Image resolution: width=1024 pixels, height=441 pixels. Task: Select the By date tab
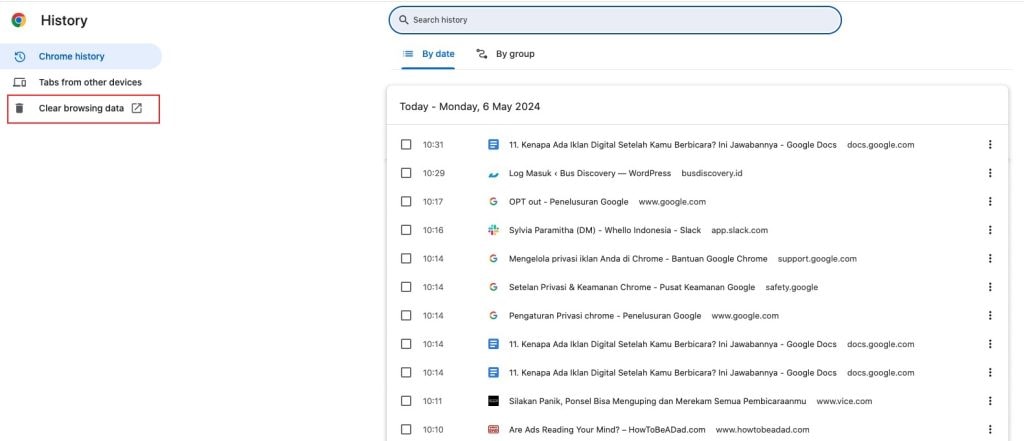tap(428, 54)
